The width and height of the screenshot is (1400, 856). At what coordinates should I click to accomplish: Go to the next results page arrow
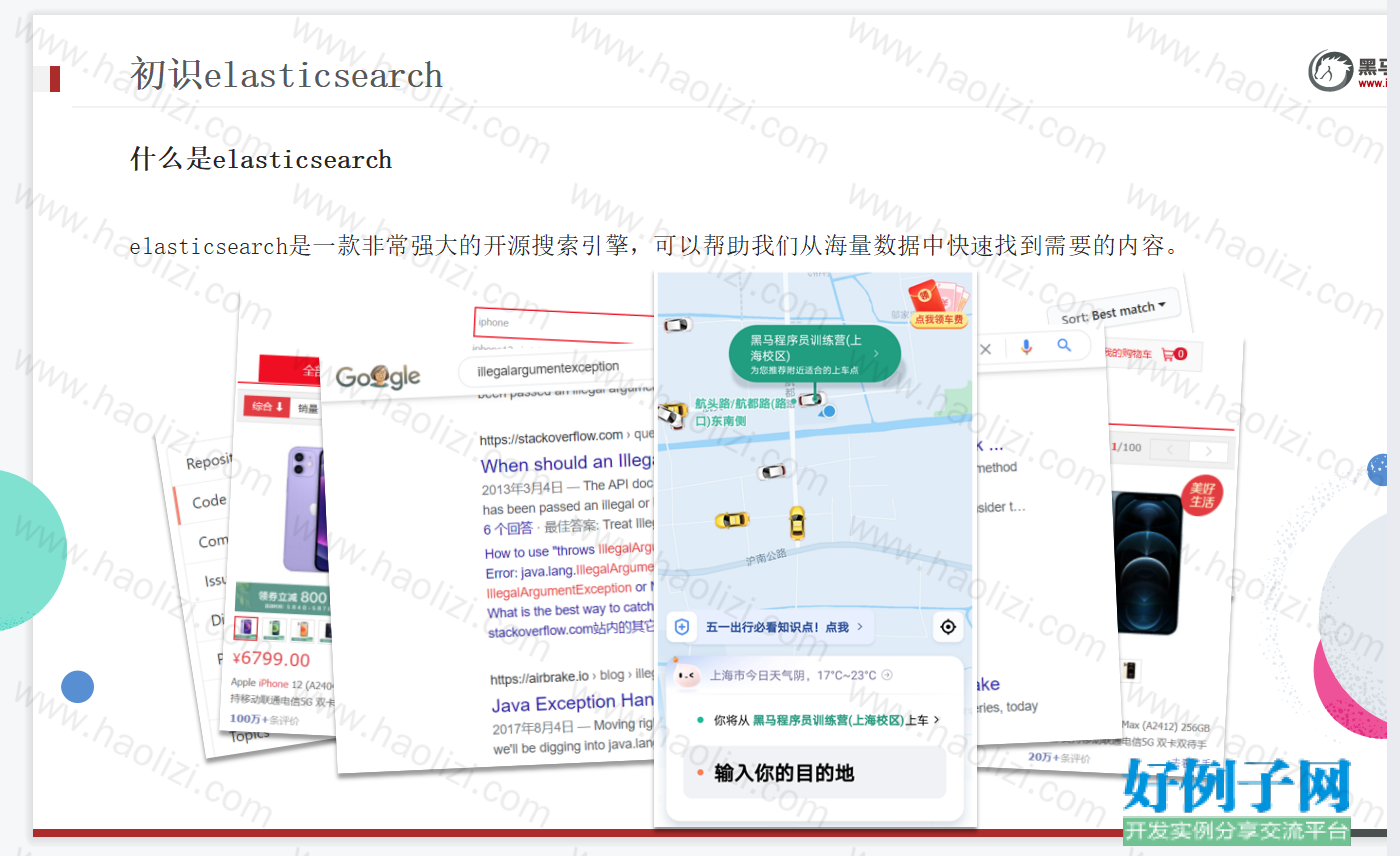tap(1209, 452)
